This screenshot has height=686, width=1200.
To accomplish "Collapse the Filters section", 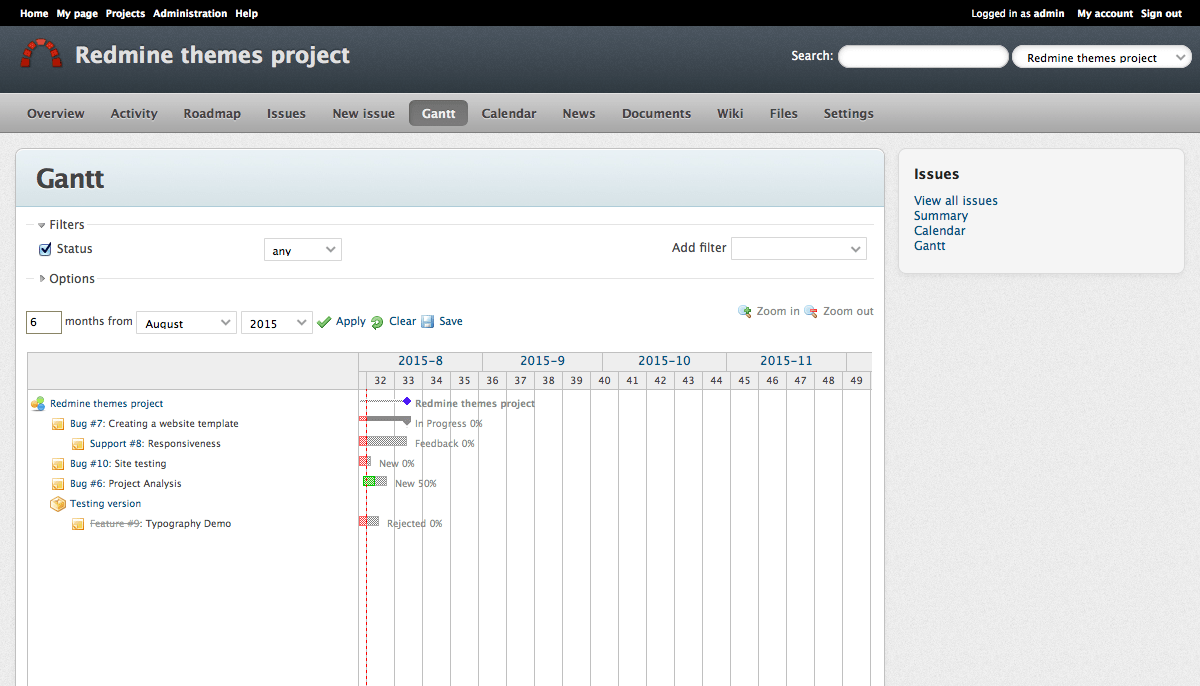I will (61, 225).
